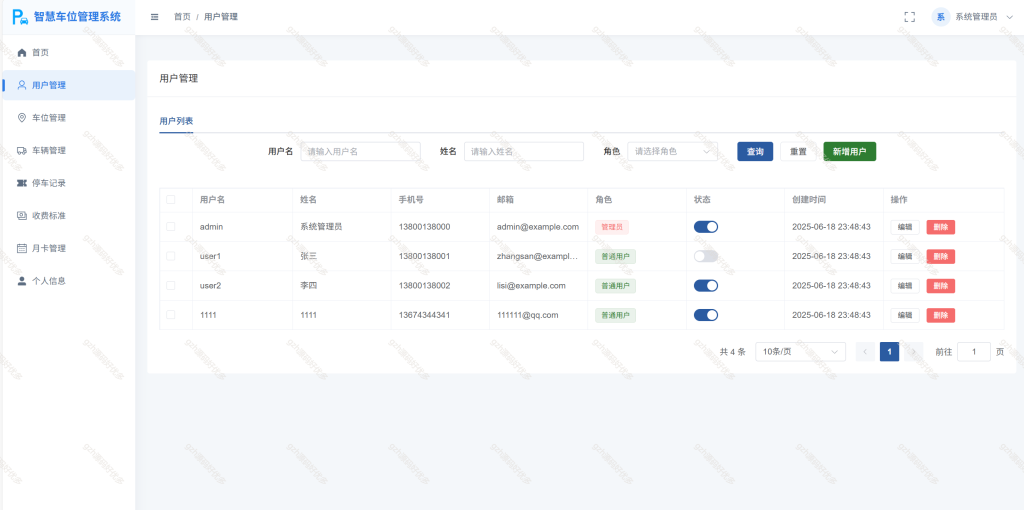
Task: Click the zhangsan@exampl... email cell
Action: click(x=537, y=257)
